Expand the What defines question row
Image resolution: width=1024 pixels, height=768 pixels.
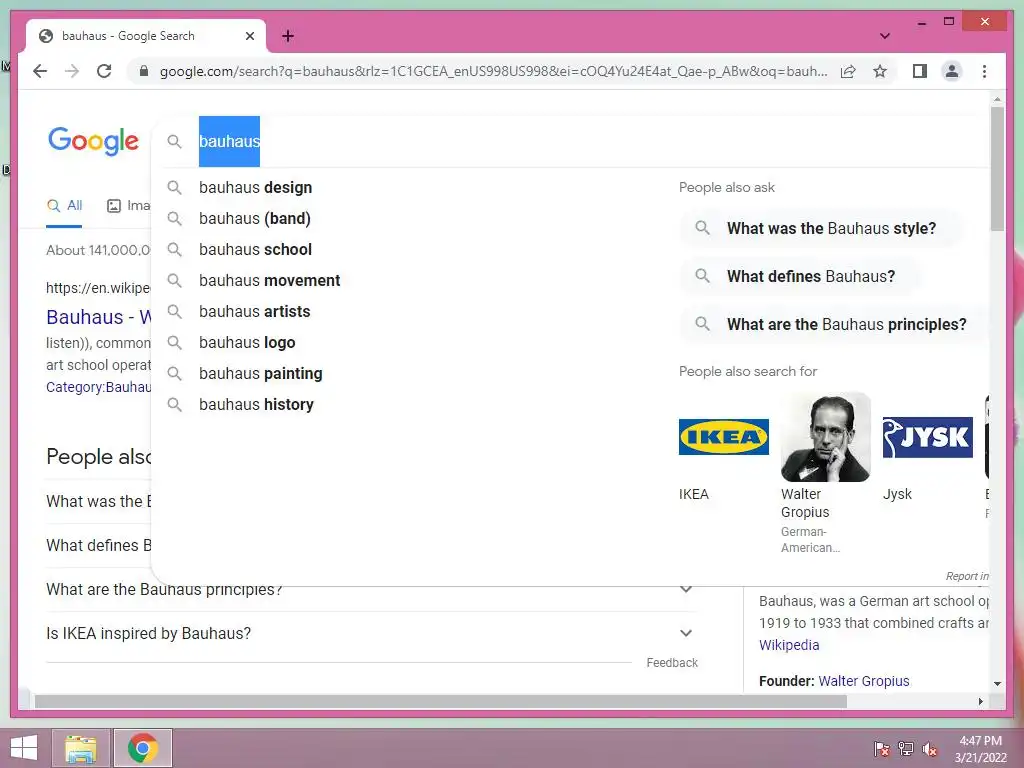(98, 545)
